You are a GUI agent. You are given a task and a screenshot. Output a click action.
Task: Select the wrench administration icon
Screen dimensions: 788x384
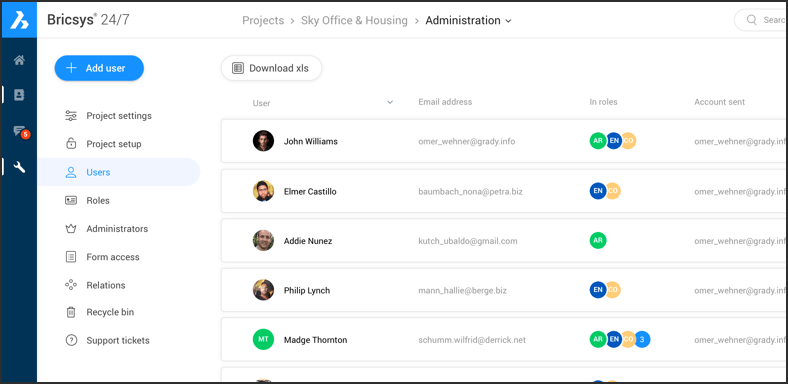pos(19,167)
